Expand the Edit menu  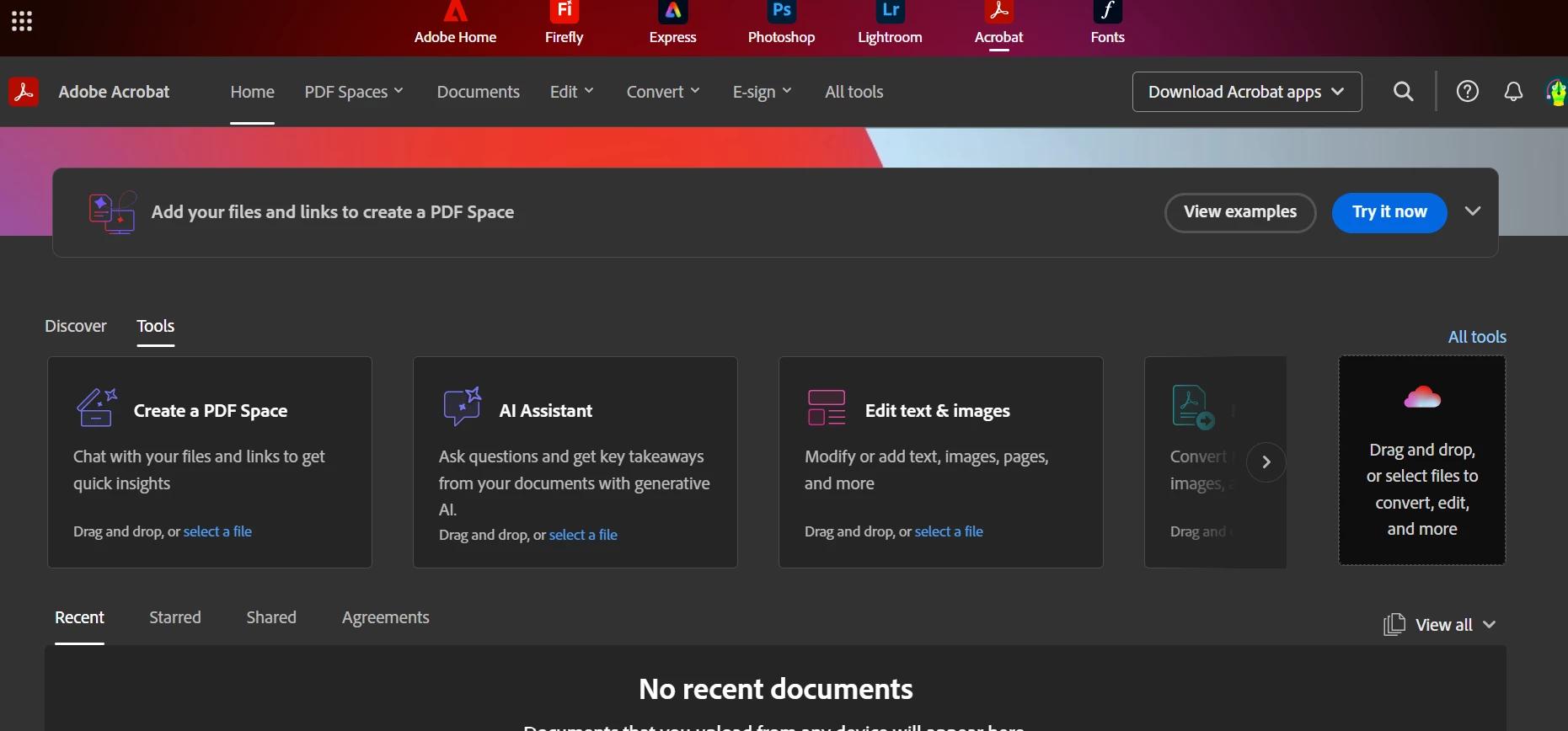point(572,92)
